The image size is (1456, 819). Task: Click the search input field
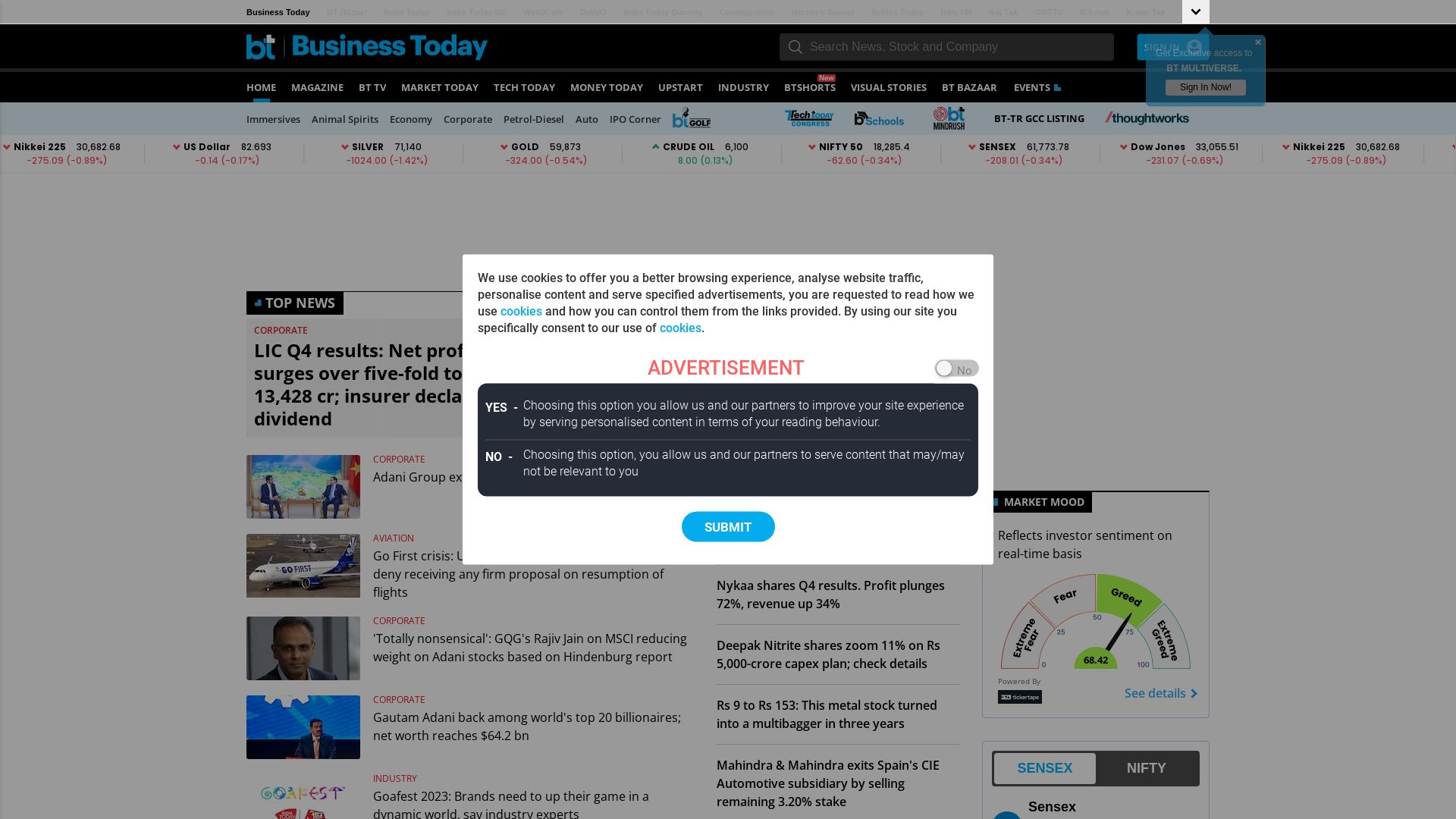(x=955, y=46)
